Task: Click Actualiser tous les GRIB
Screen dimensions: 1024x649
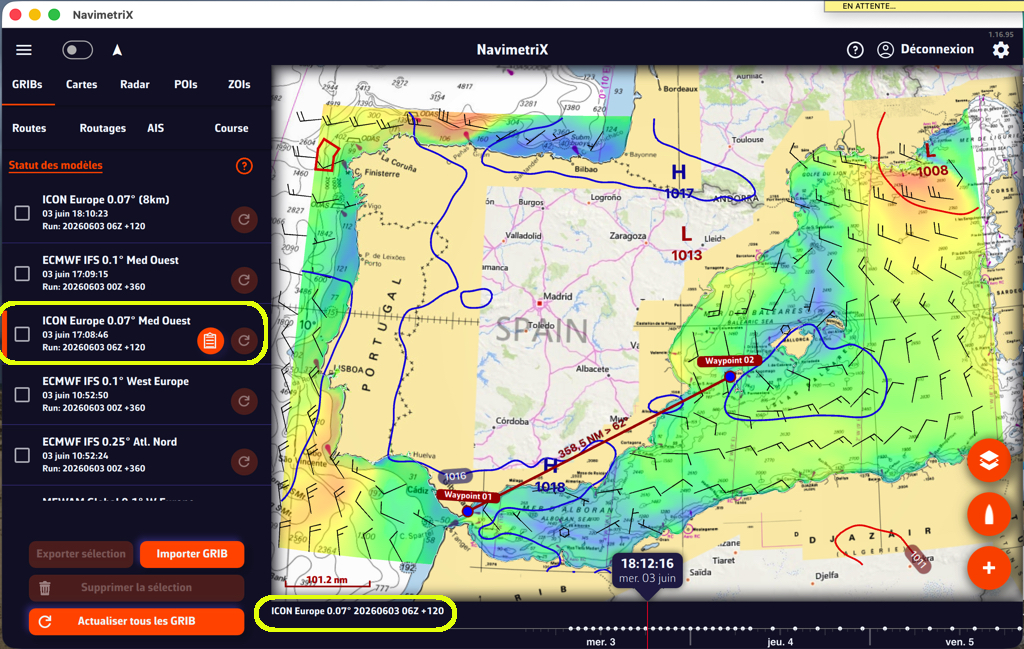Action: pos(136,621)
